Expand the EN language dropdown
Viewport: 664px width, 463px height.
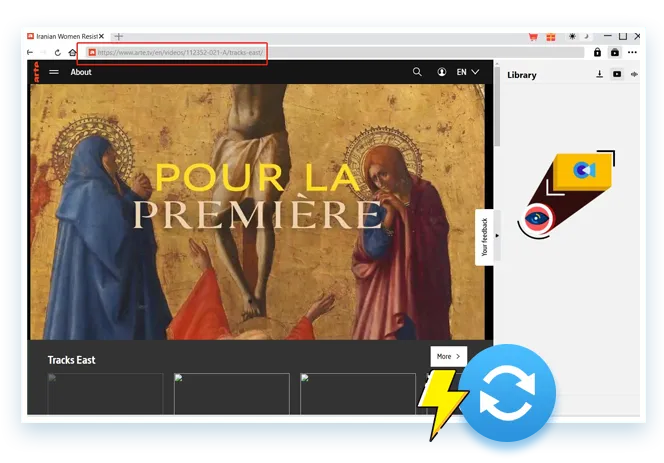(468, 72)
